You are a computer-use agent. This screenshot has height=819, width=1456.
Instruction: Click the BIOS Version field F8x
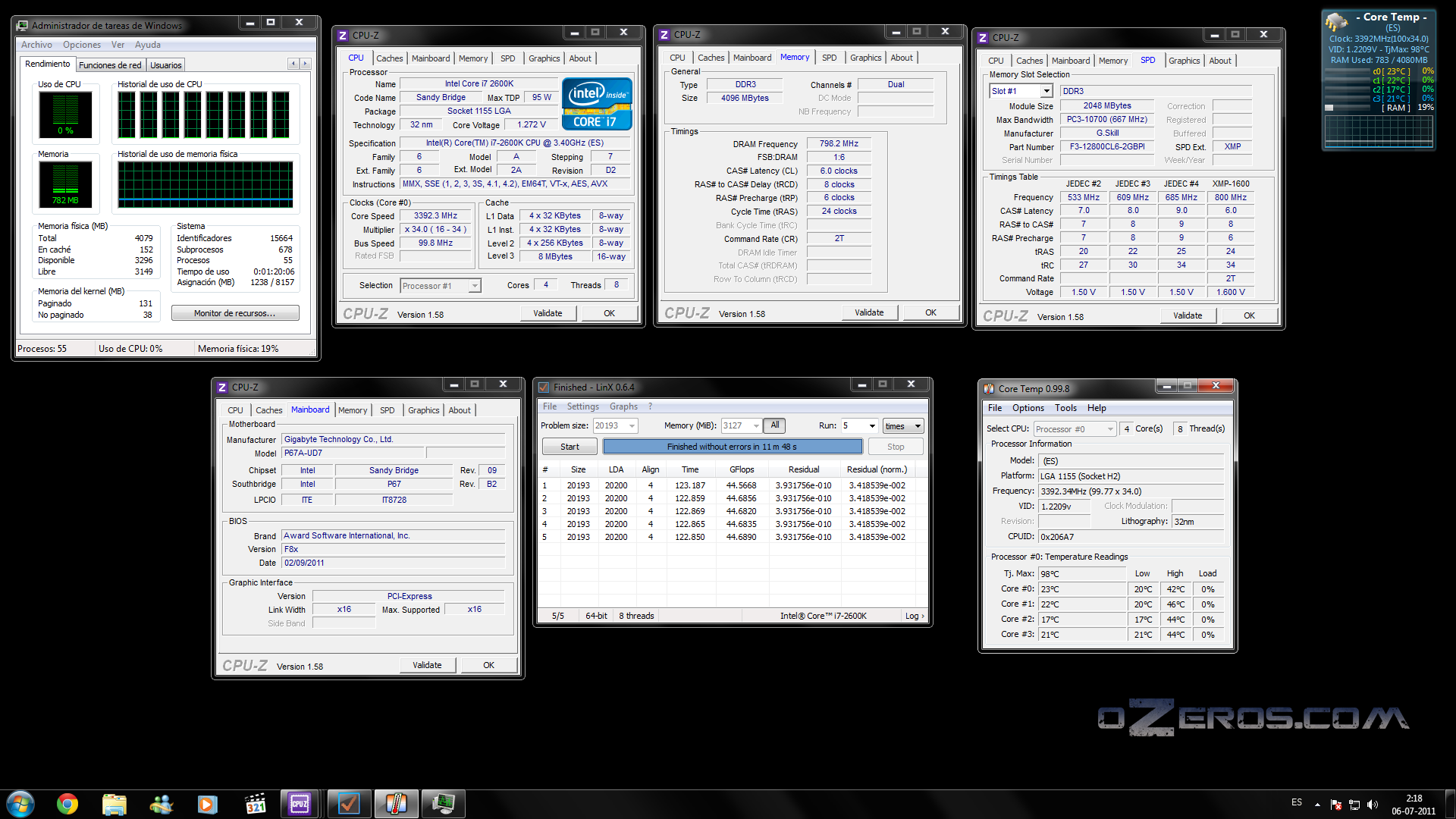point(393,550)
